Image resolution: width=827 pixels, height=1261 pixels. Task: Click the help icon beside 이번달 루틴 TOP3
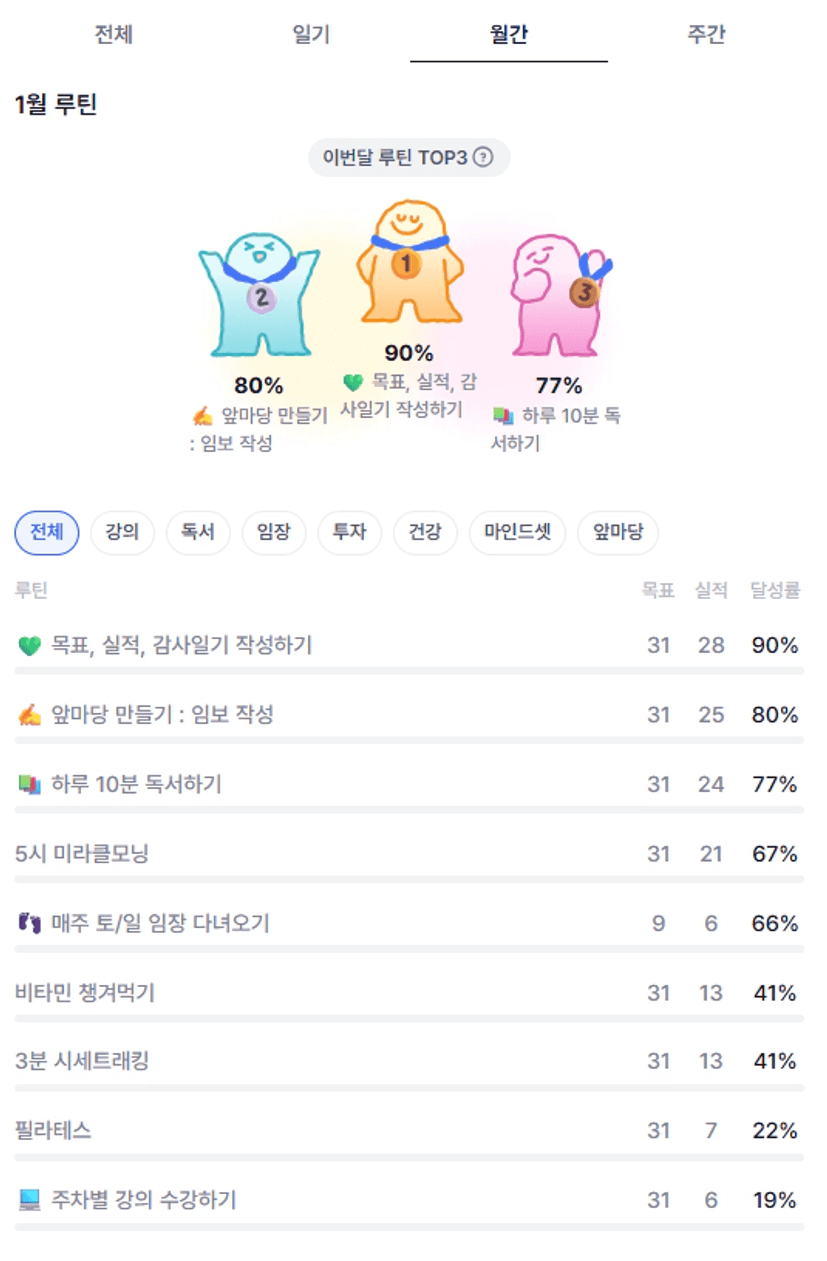tap(483, 157)
